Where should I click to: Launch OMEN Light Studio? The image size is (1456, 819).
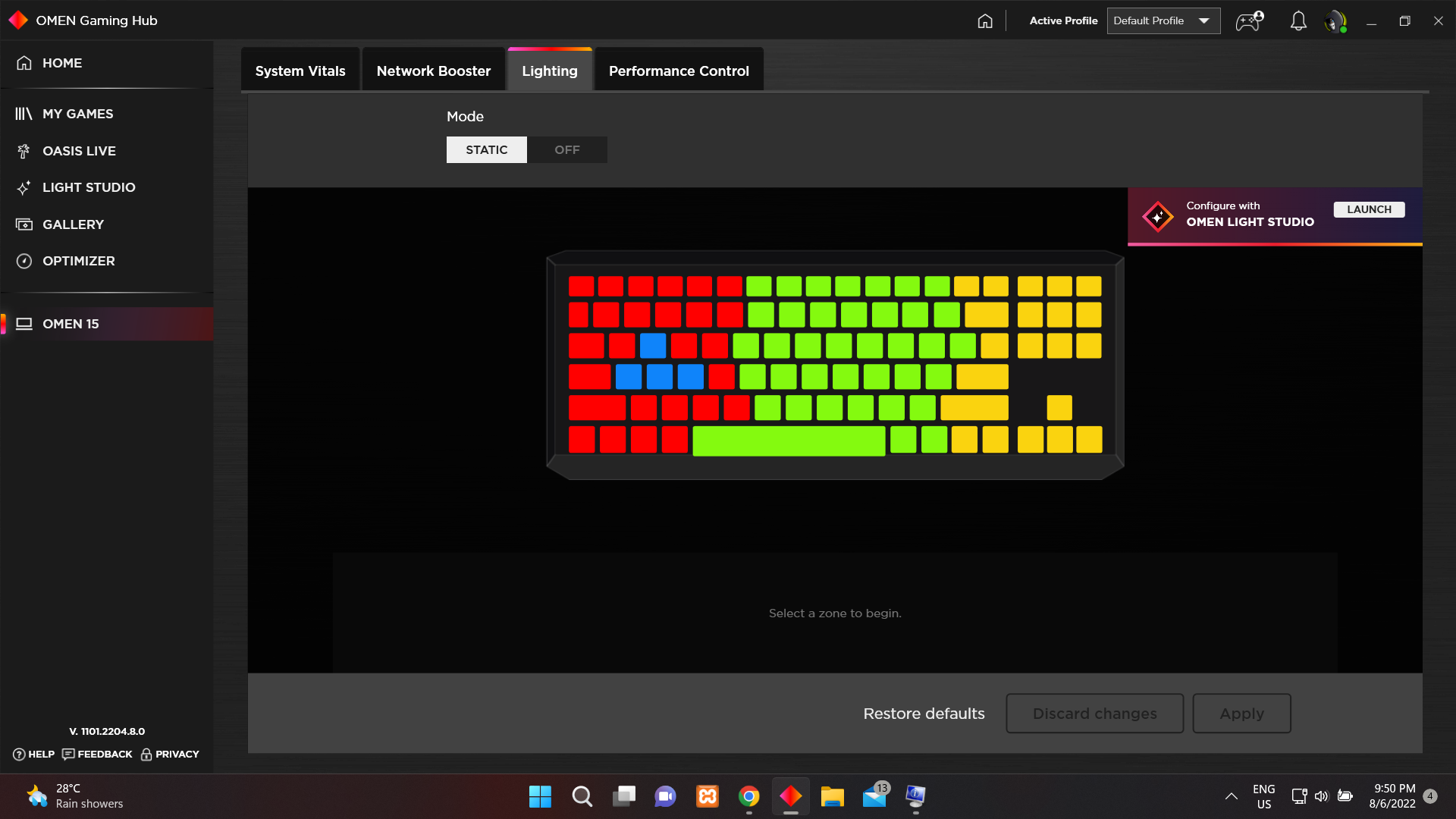[x=1369, y=209]
